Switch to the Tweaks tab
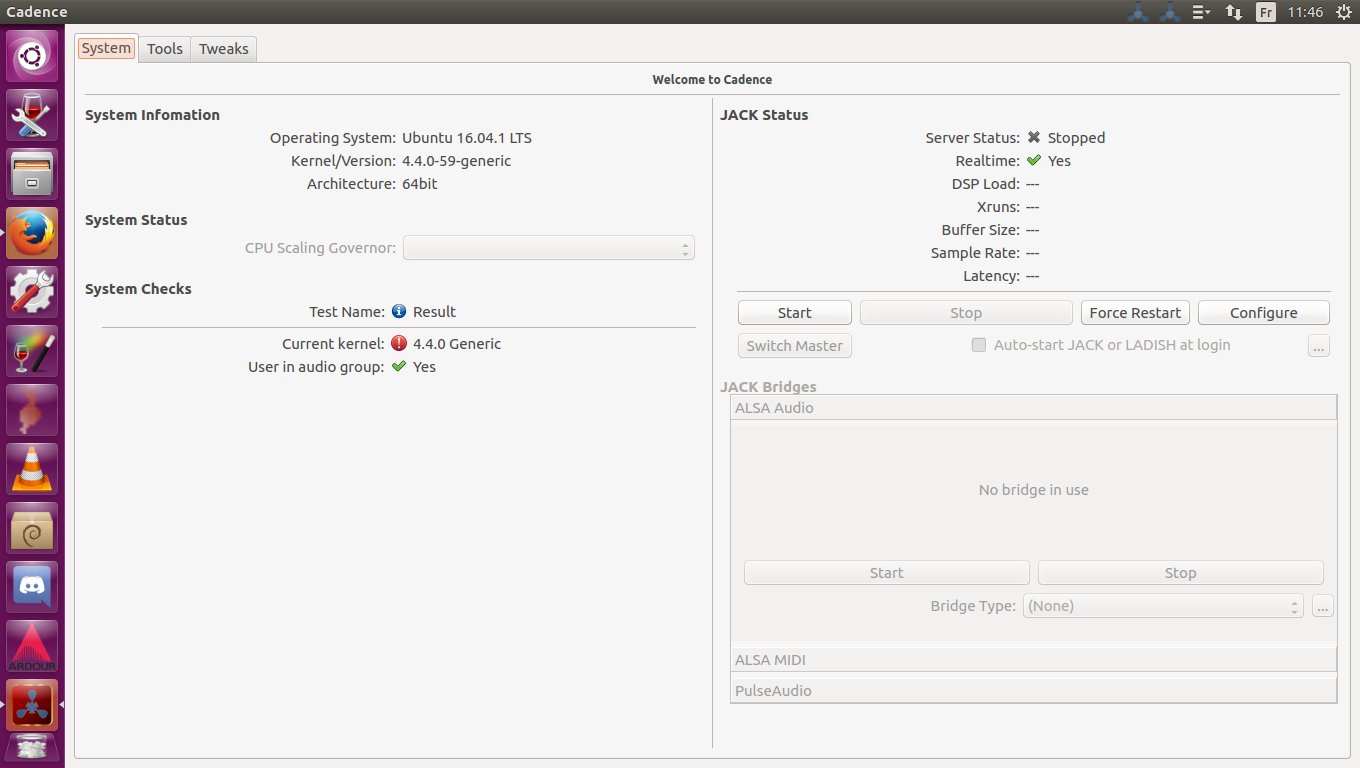Image resolution: width=1360 pixels, height=768 pixels. pos(223,48)
